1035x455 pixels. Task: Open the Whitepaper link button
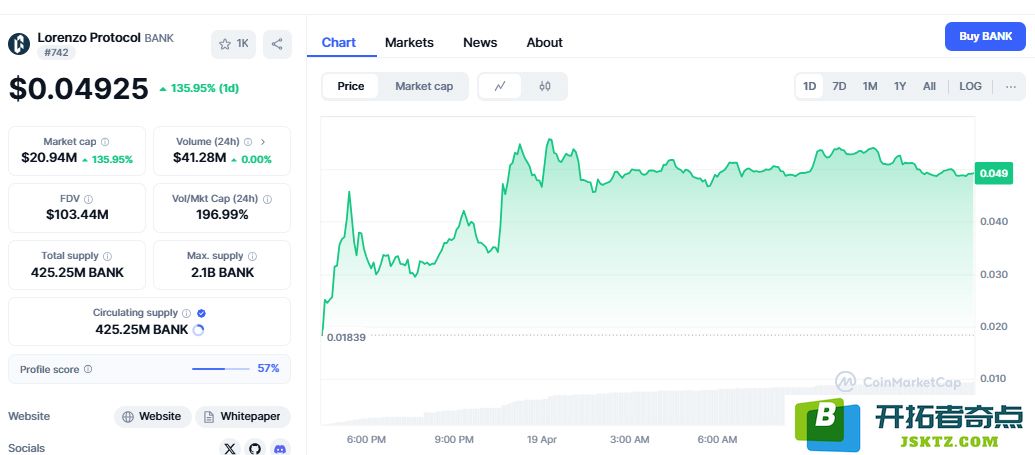(243, 417)
